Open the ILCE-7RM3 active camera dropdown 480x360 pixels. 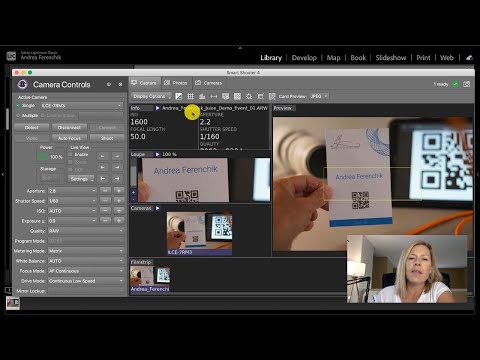(82, 105)
